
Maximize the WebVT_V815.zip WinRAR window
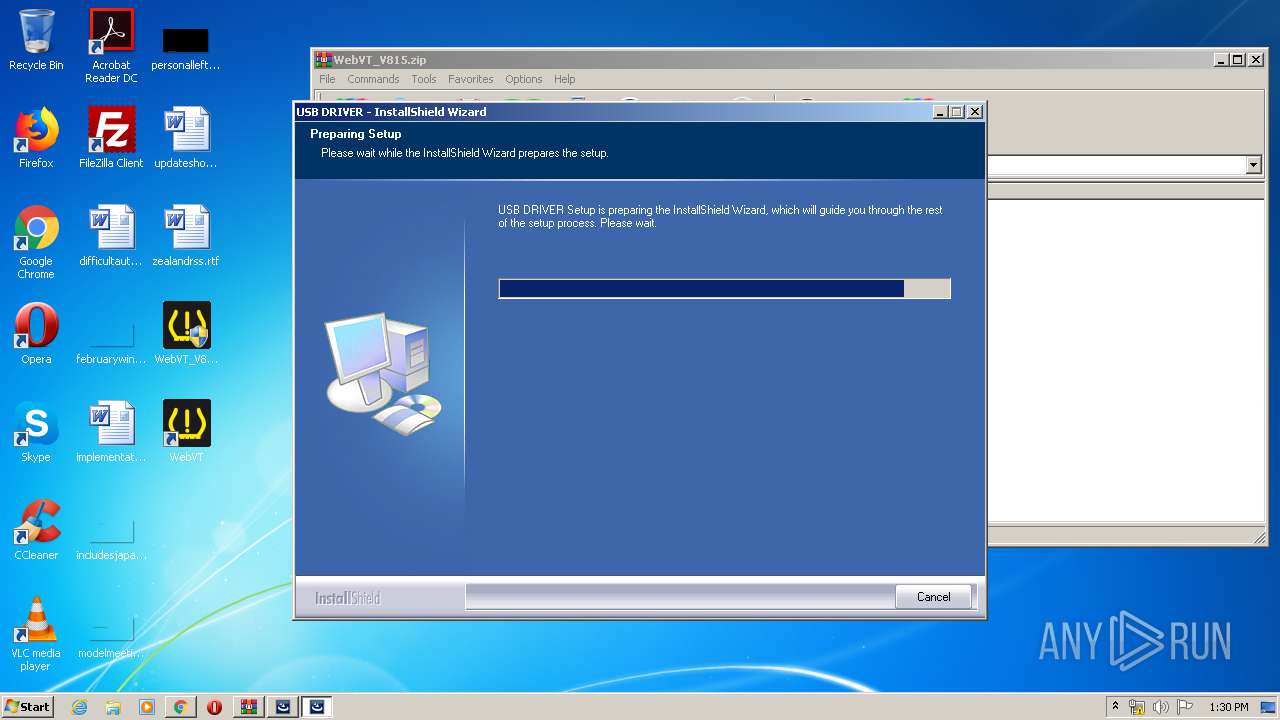tap(1238, 60)
